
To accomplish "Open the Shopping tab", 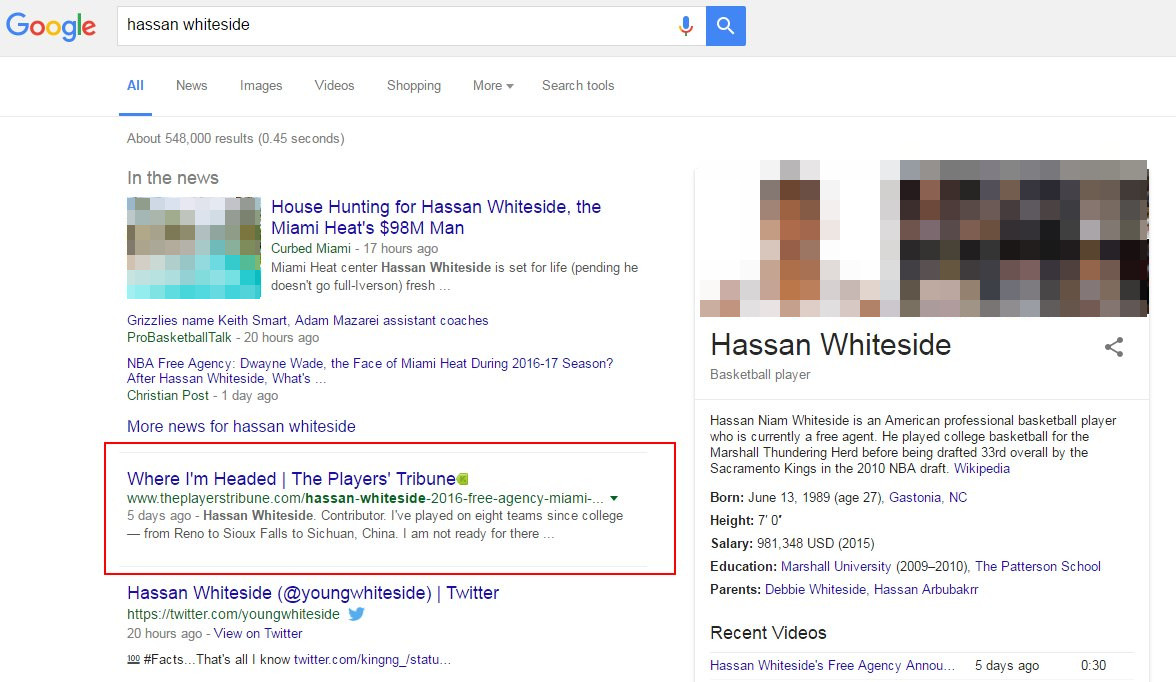I will pyautogui.click(x=413, y=86).
